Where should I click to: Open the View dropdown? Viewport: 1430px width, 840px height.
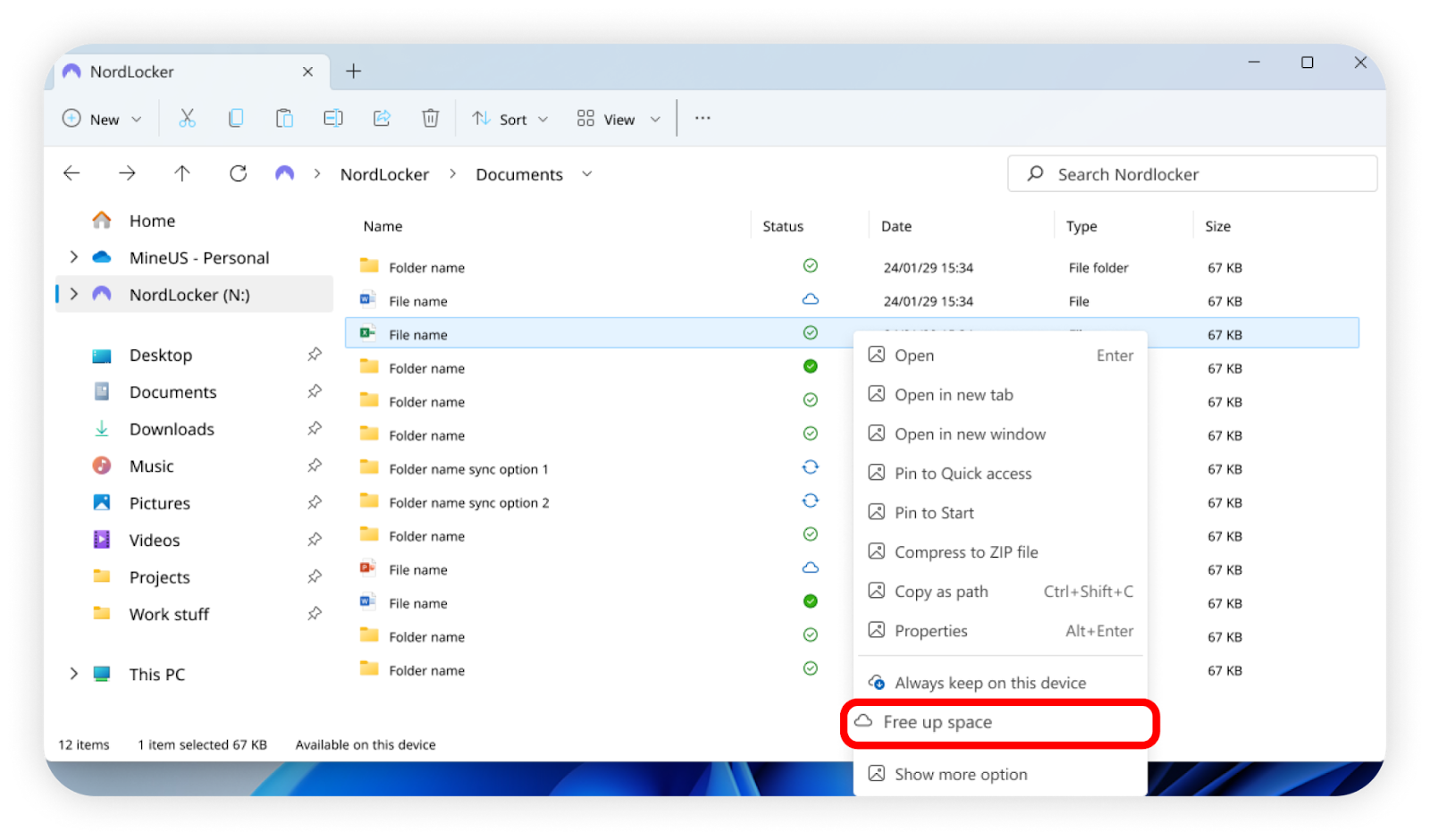point(618,119)
